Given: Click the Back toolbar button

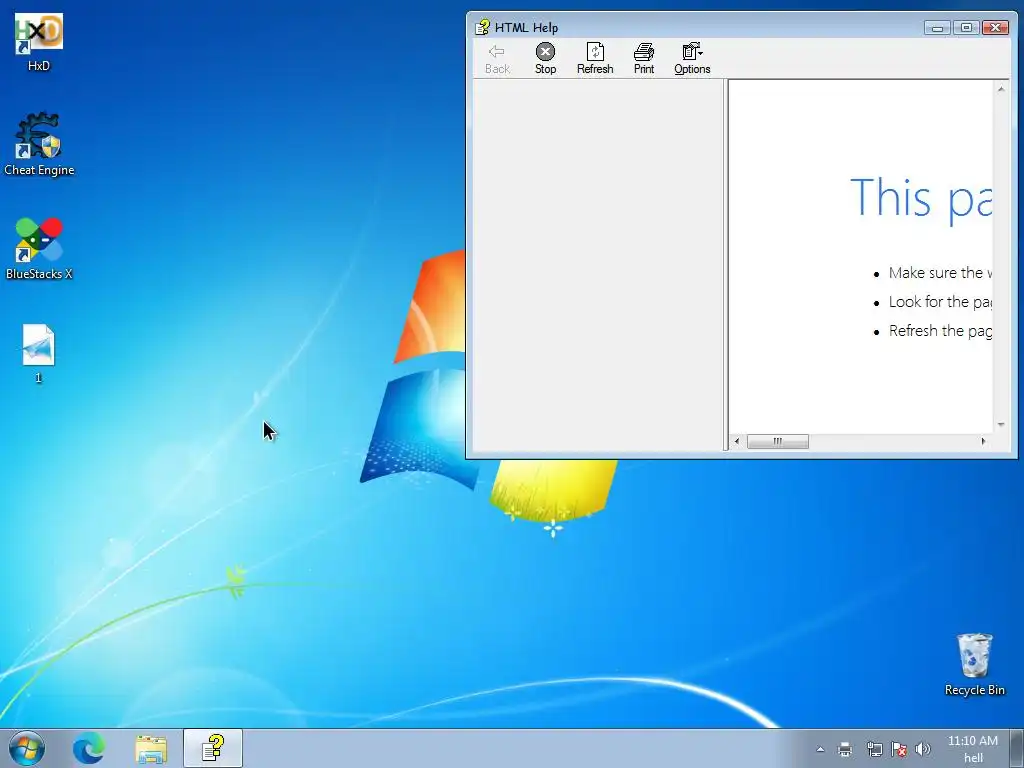Looking at the screenshot, I should (x=497, y=59).
